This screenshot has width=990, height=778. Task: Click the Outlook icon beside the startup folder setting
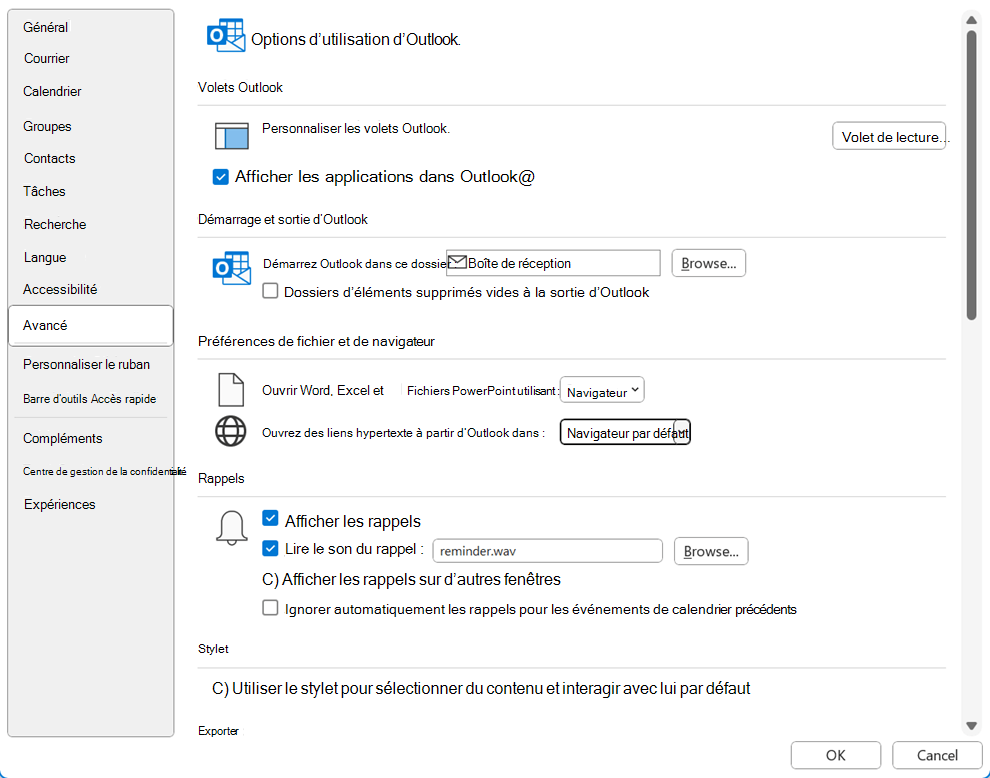click(x=232, y=268)
